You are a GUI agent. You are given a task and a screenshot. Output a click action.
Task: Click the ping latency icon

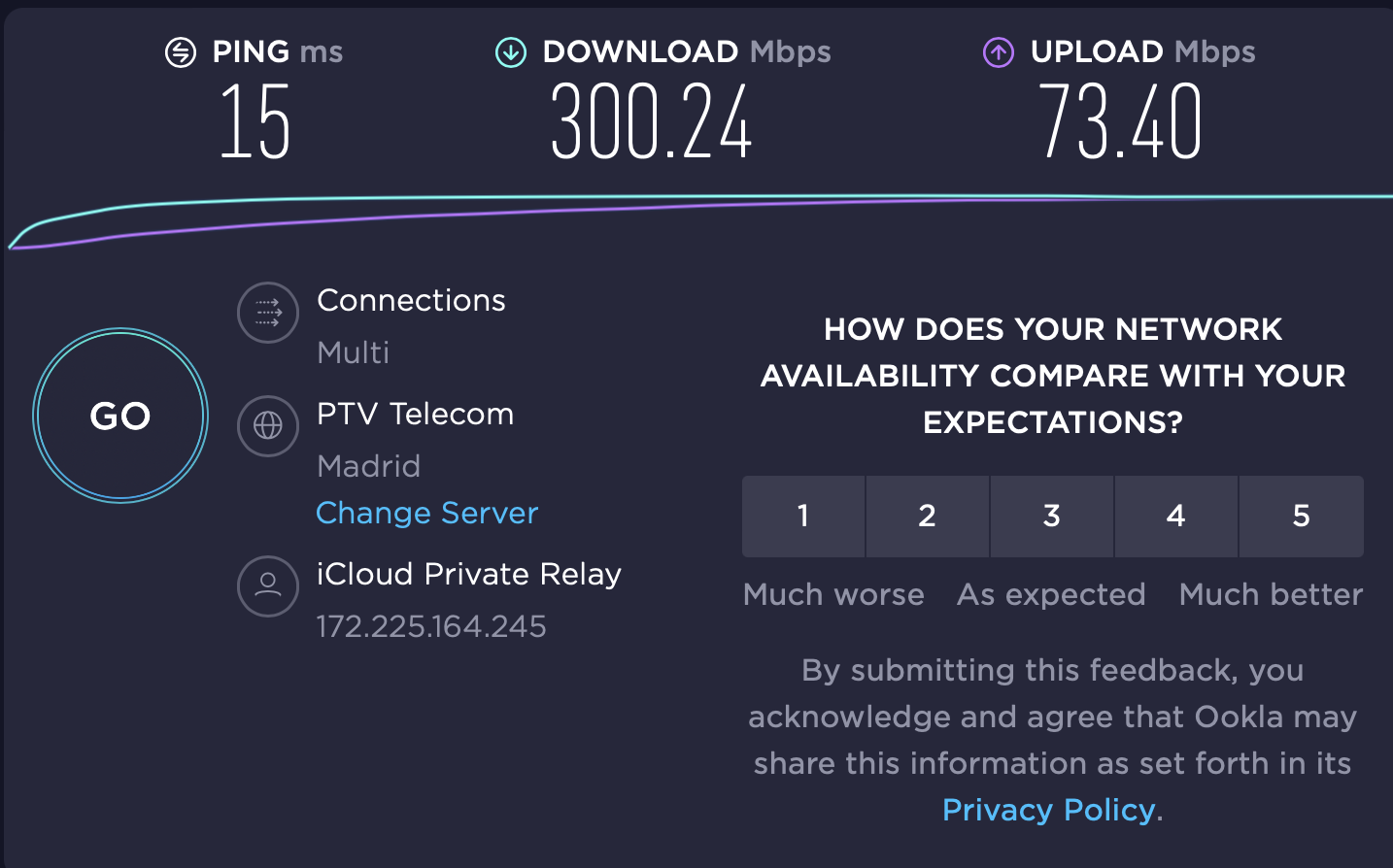coord(181,52)
